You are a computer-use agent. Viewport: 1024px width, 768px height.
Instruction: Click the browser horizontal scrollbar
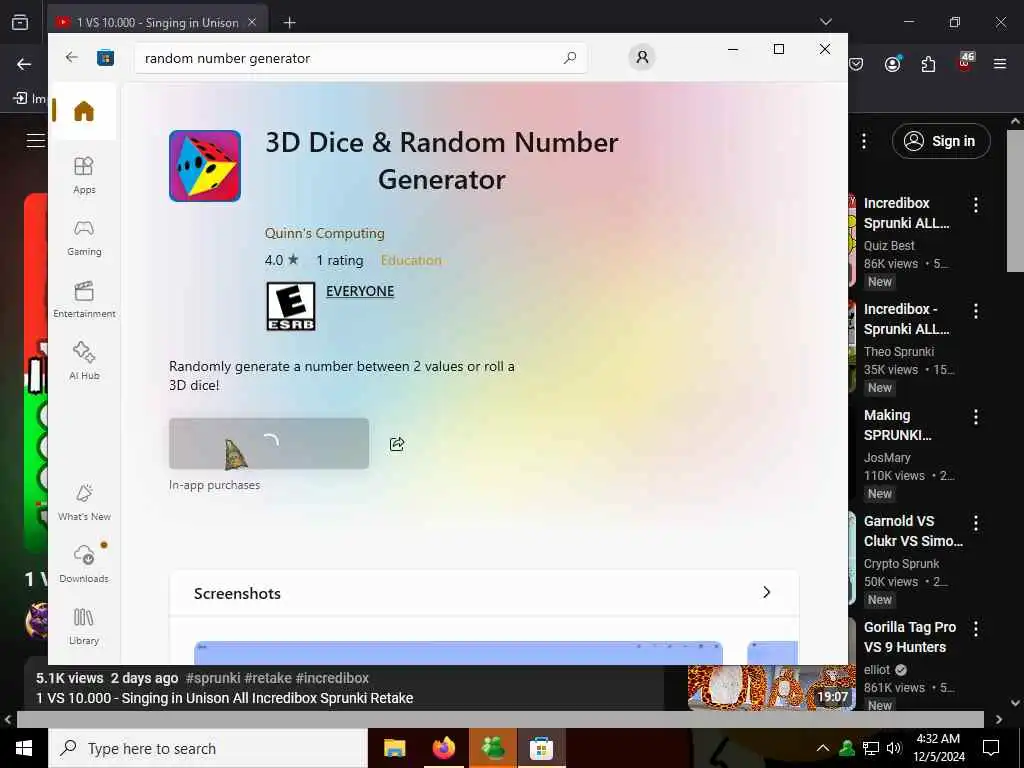500,719
